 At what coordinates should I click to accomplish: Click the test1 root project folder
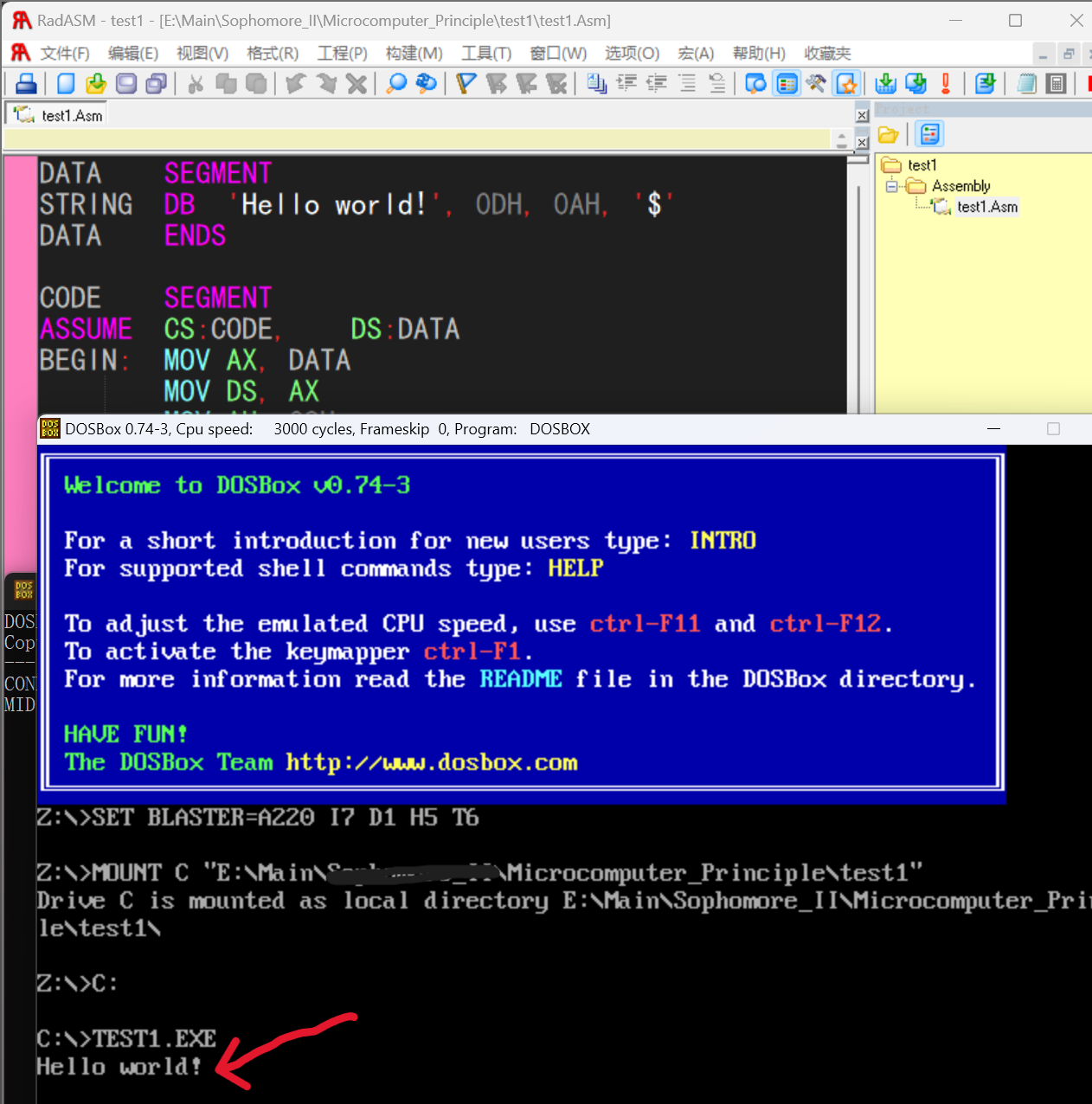click(922, 165)
